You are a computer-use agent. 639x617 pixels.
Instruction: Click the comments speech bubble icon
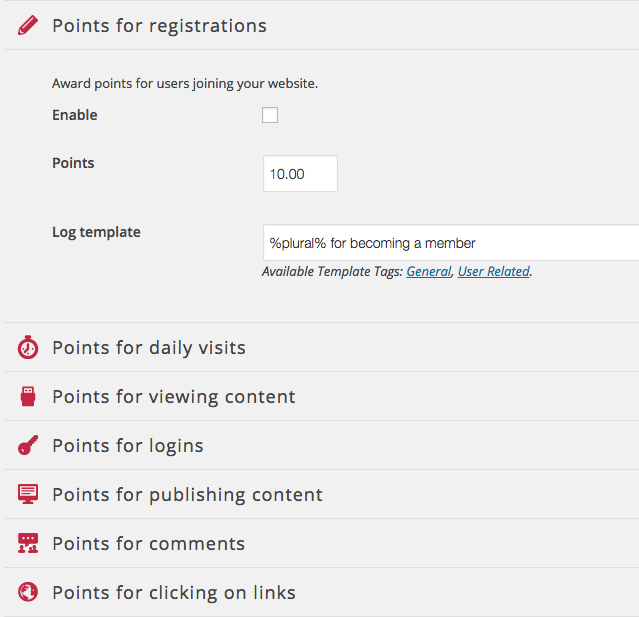point(28,543)
